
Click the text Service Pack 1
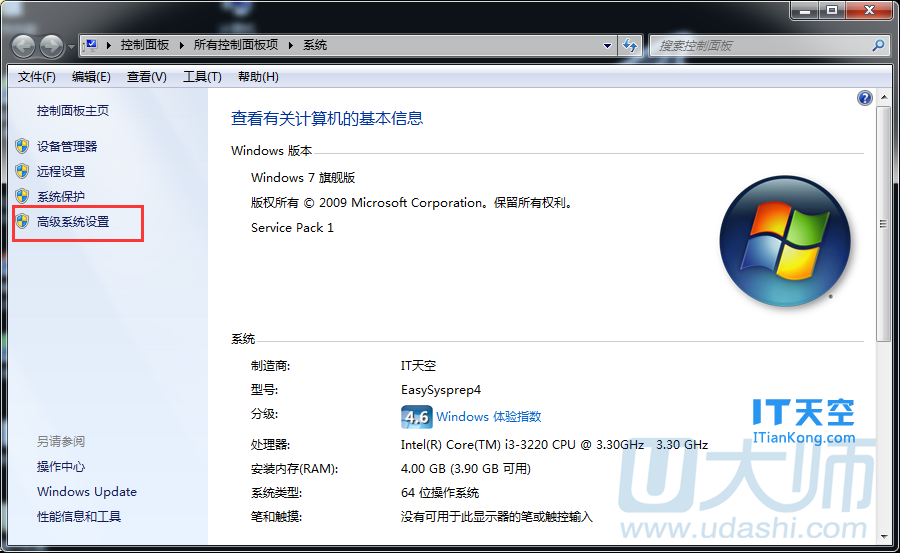click(x=292, y=228)
